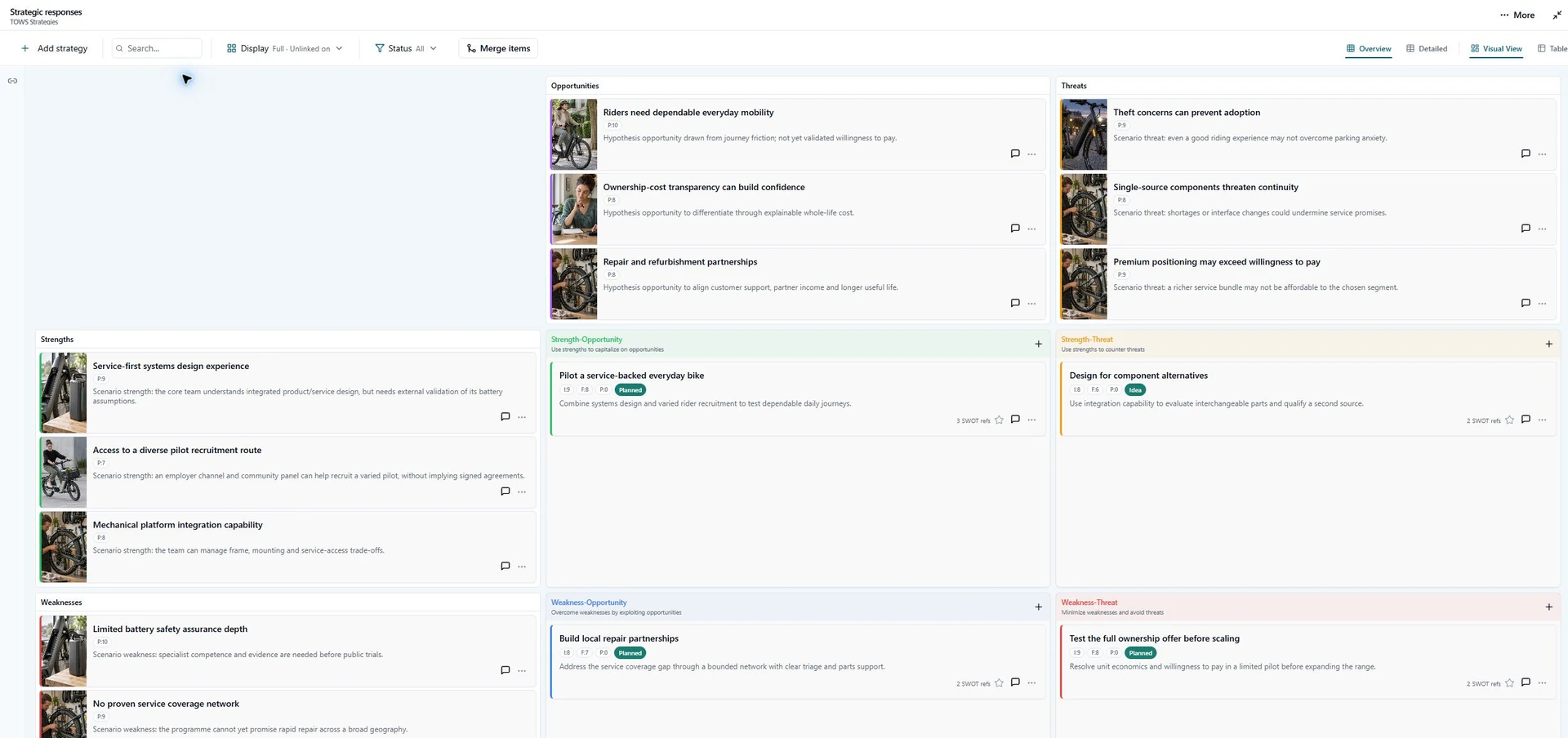The width and height of the screenshot is (1568, 738).
Task: Open more options for Service-first systems design experience
Action: pyautogui.click(x=522, y=416)
